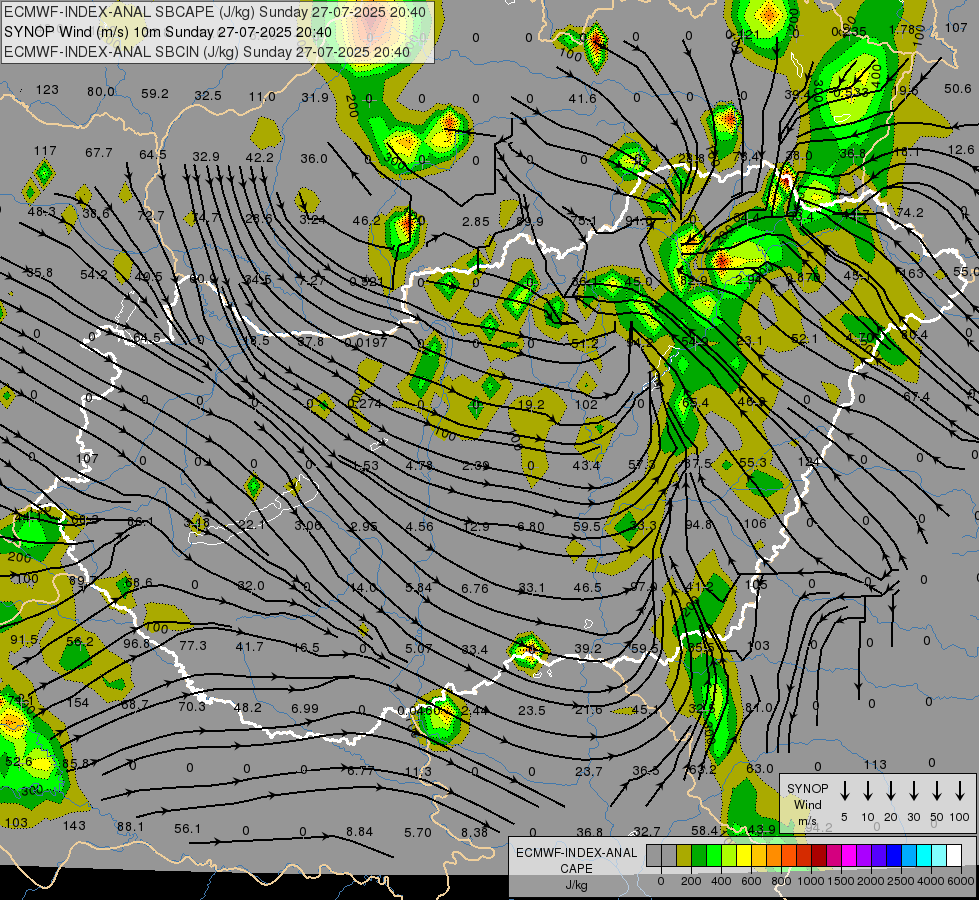Click the 23.5 value
979x900 pixels.
[532, 711]
